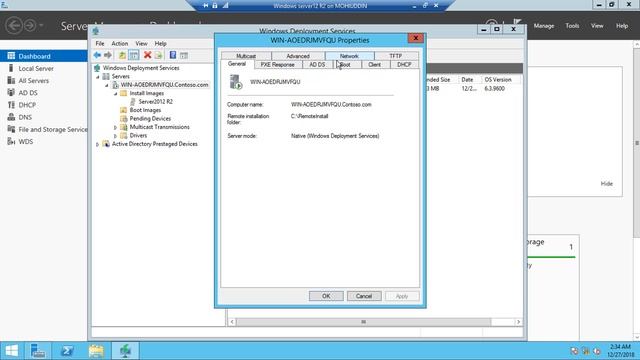Close the Properties dialog with red X
The width and height of the screenshot is (640, 360).
click(x=416, y=38)
